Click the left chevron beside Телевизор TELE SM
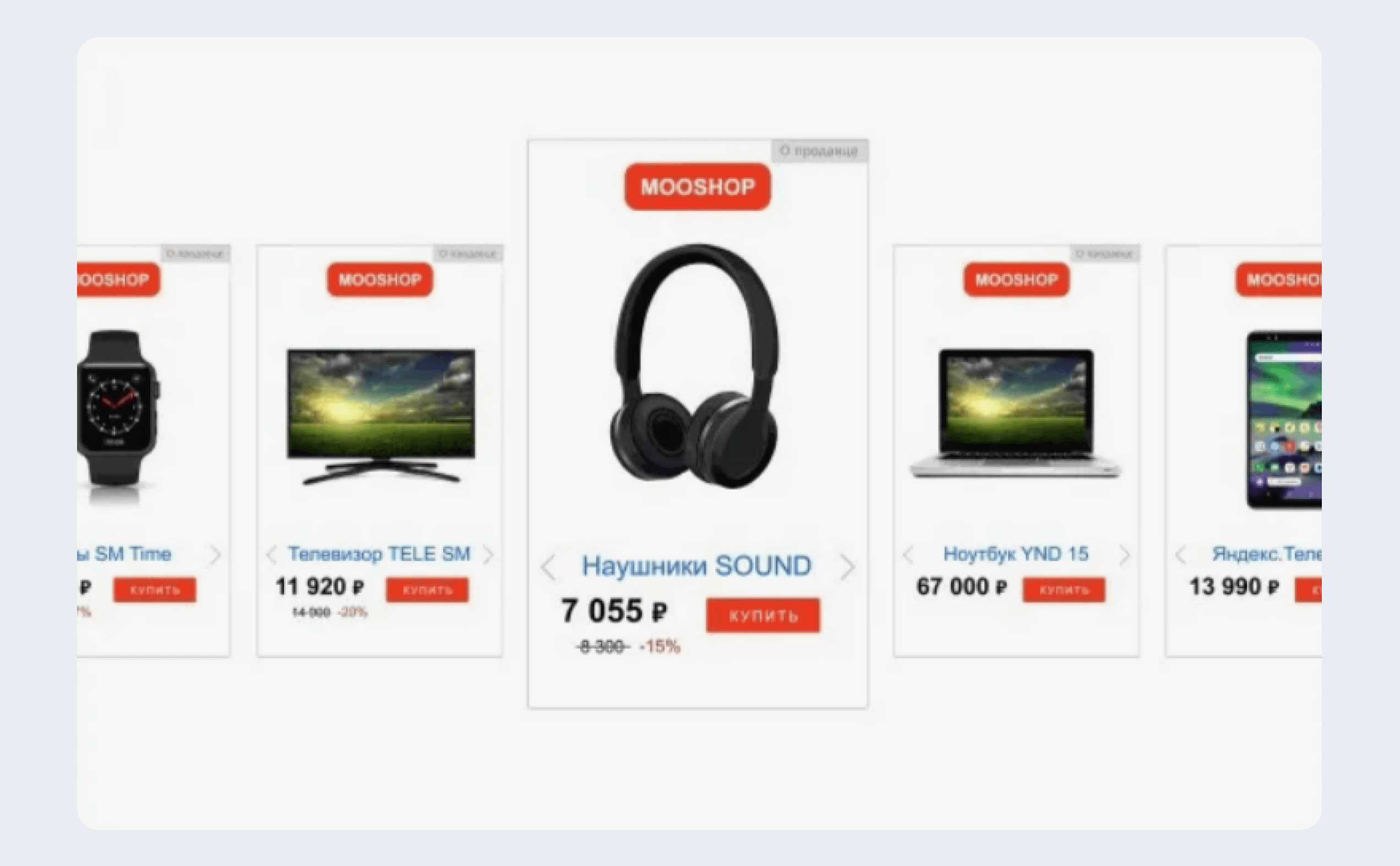This screenshot has width=1400, height=866. 271,555
